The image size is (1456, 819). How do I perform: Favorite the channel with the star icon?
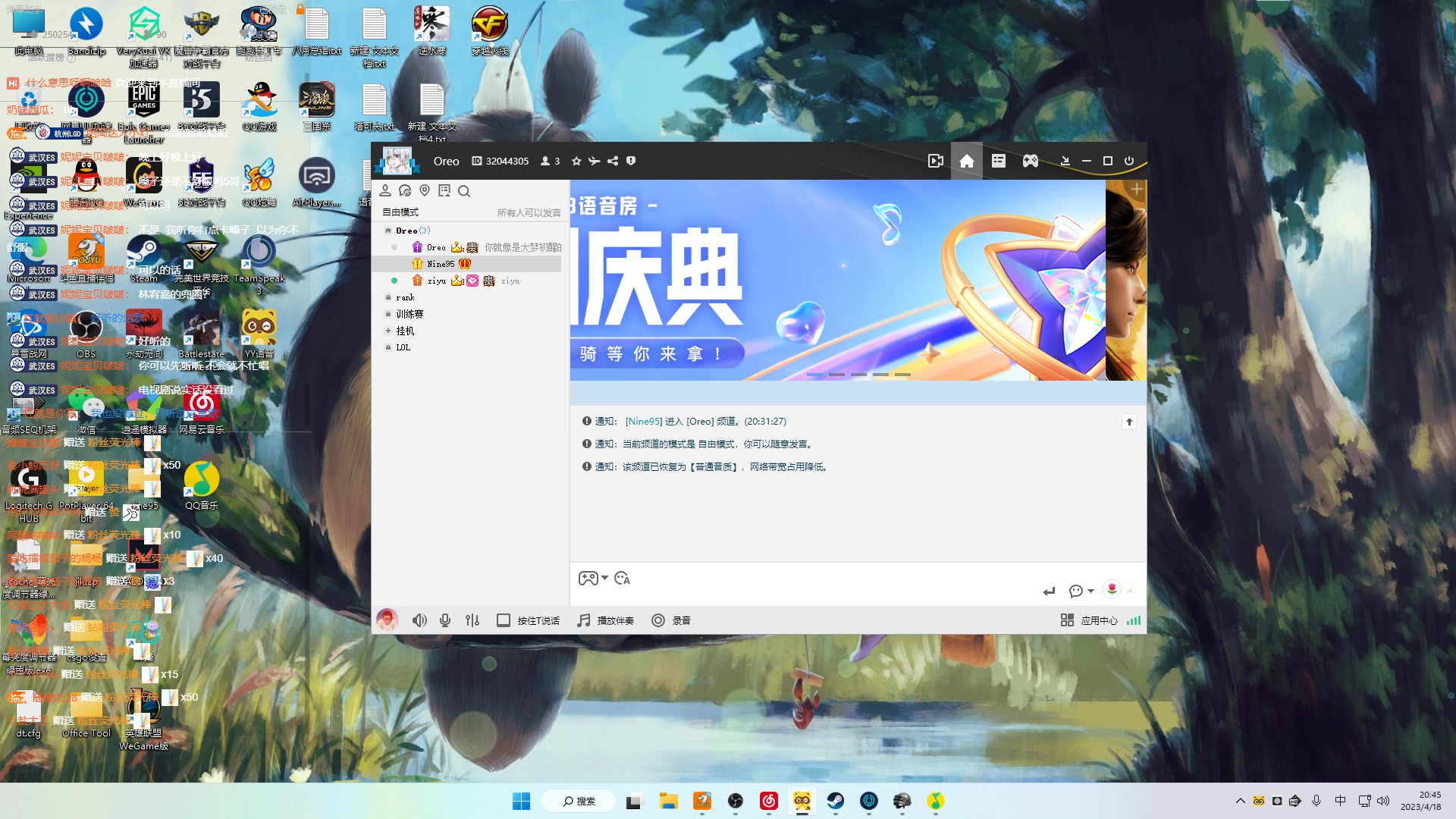[576, 161]
